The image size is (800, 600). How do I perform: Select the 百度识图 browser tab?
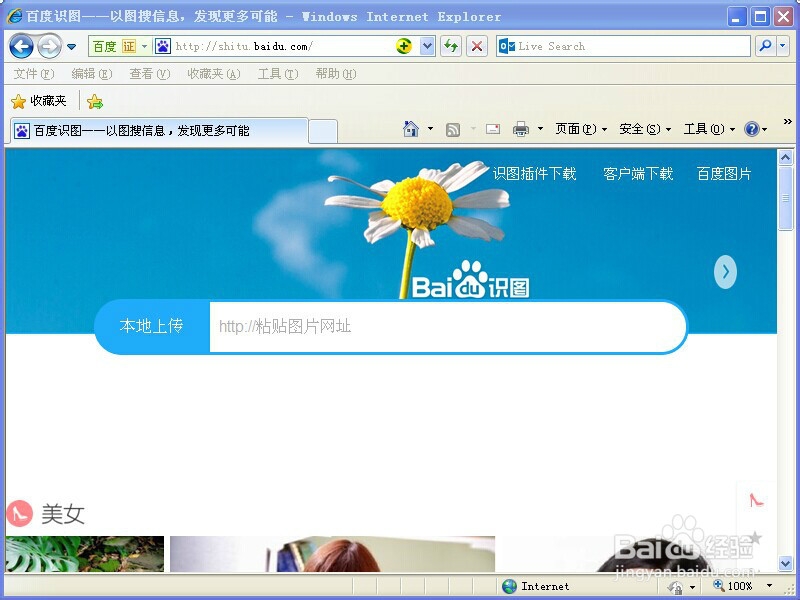pyautogui.click(x=158, y=131)
